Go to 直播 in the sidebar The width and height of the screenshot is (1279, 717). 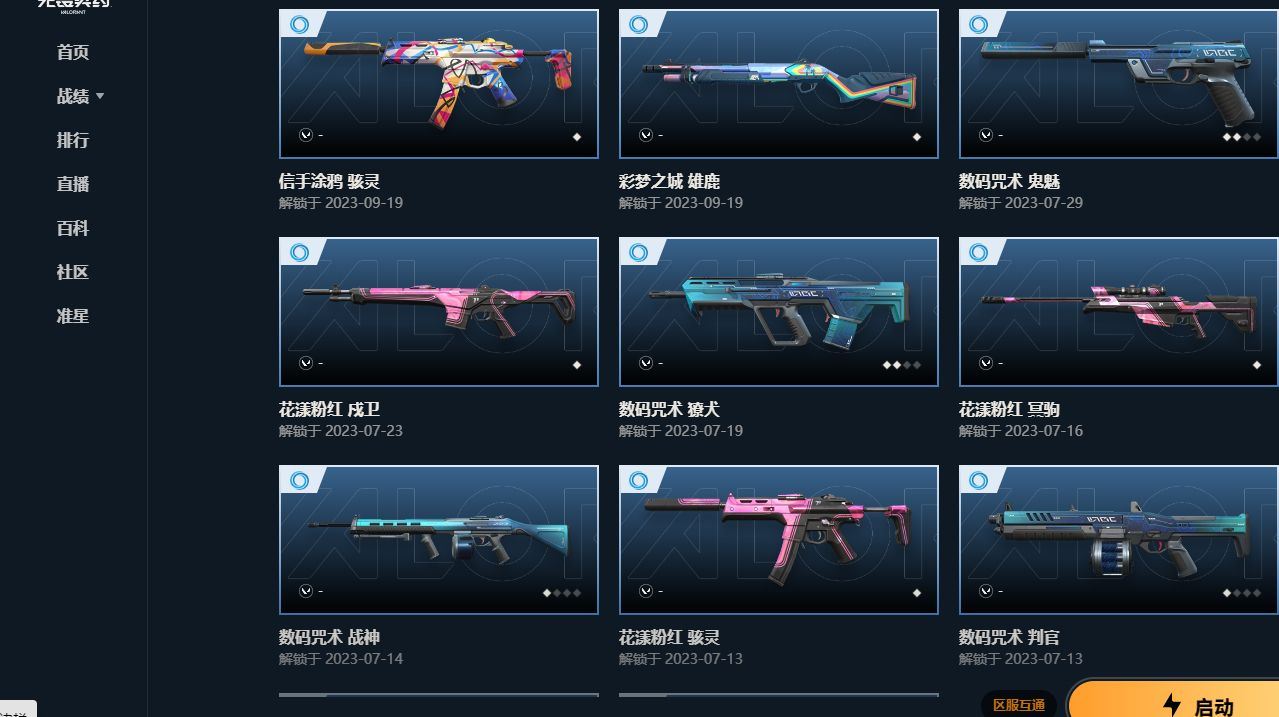pos(73,184)
